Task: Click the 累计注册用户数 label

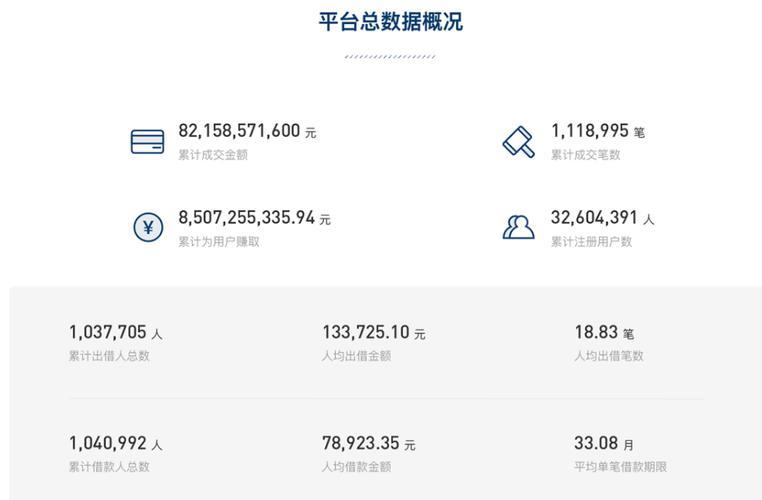Action: (x=591, y=241)
